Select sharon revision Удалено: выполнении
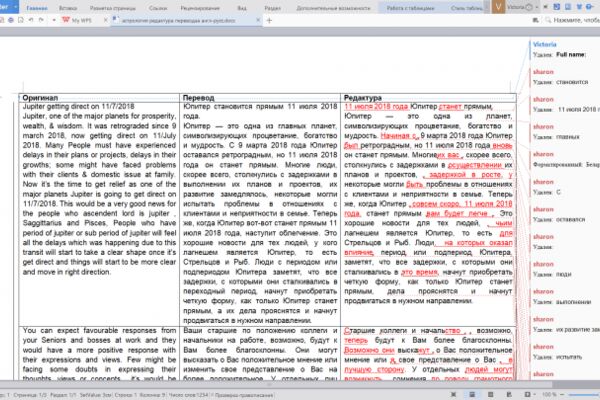Screen dimensions: 600x400 [x=566, y=297]
